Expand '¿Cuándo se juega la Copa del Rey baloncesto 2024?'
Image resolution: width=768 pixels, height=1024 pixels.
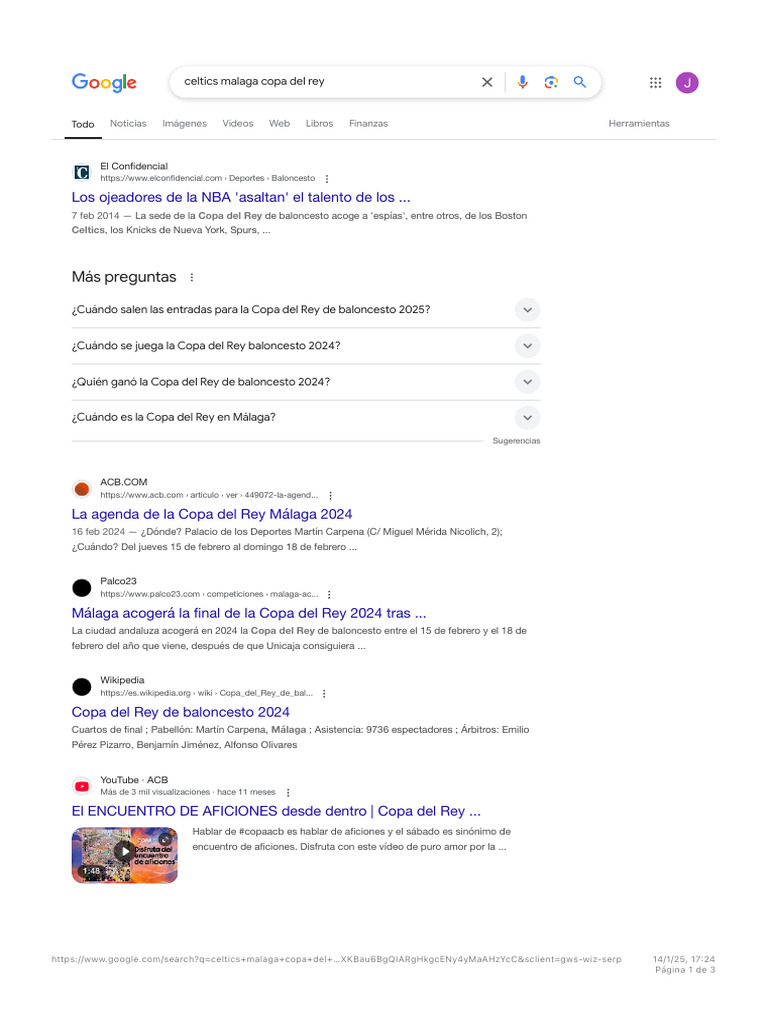point(306,346)
